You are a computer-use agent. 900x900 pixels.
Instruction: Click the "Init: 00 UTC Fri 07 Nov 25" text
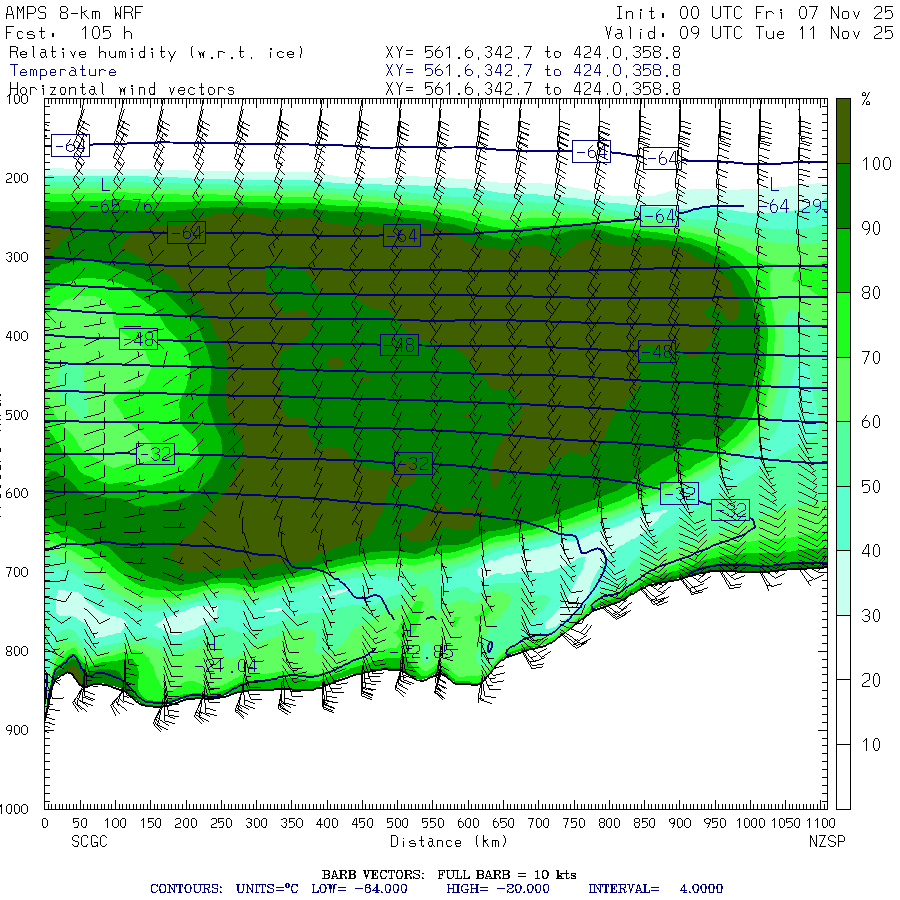pos(754,13)
